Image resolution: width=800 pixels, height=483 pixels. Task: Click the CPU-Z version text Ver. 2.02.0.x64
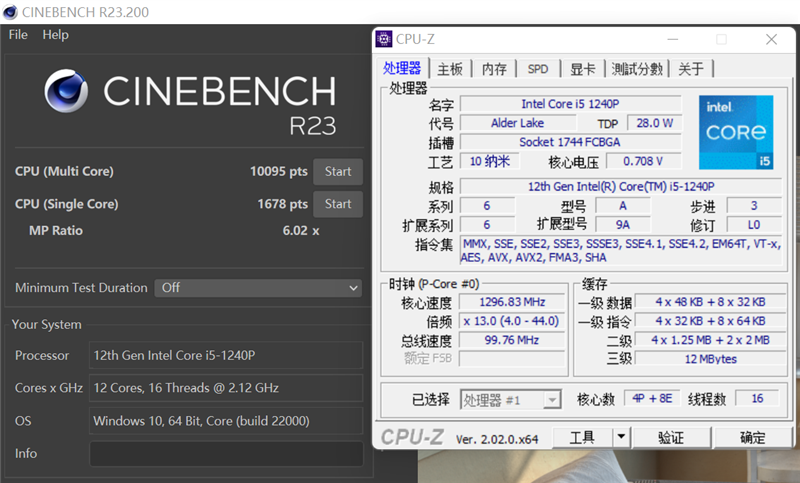pos(496,439)
